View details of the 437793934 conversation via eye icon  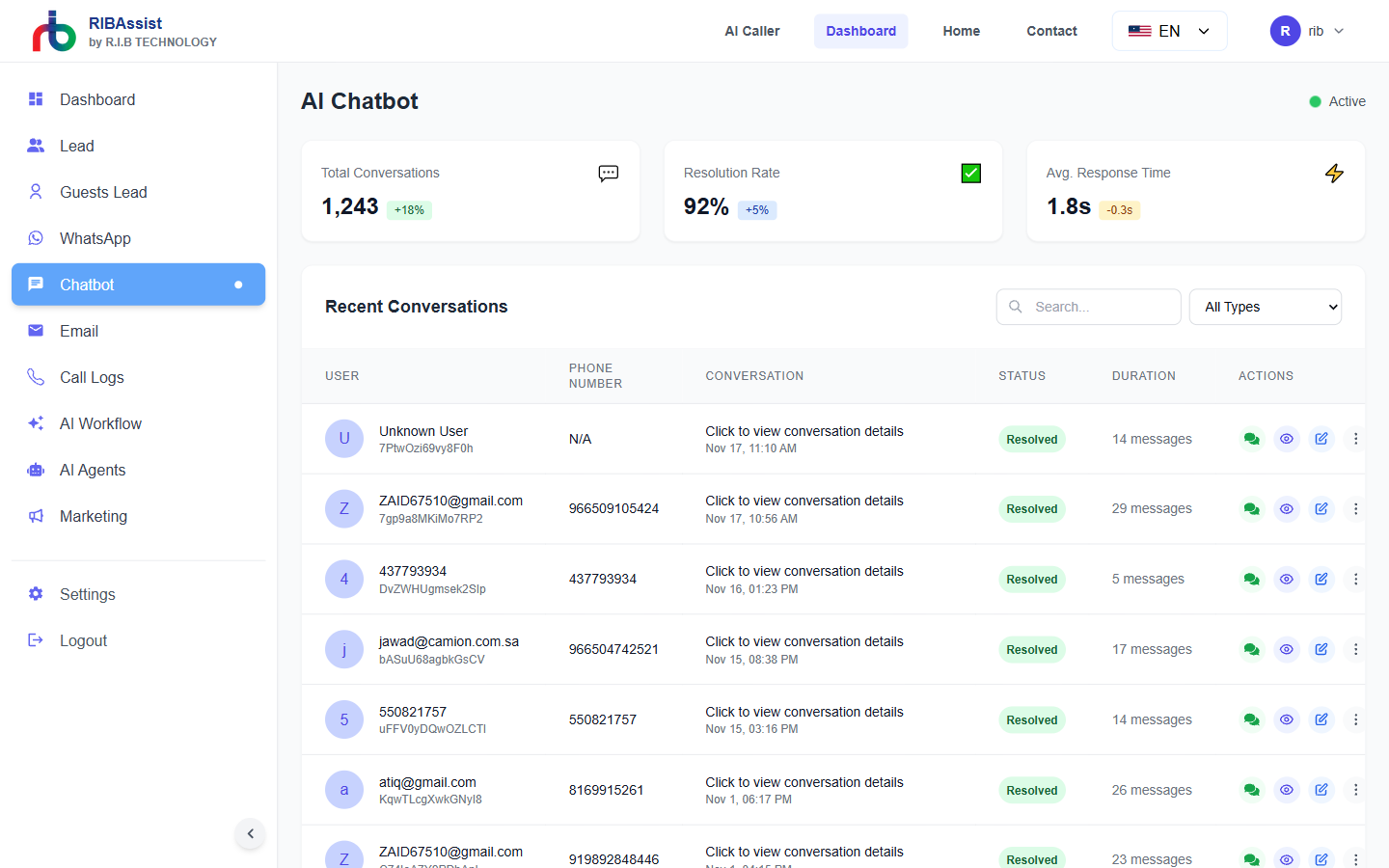pos(1286,579)
